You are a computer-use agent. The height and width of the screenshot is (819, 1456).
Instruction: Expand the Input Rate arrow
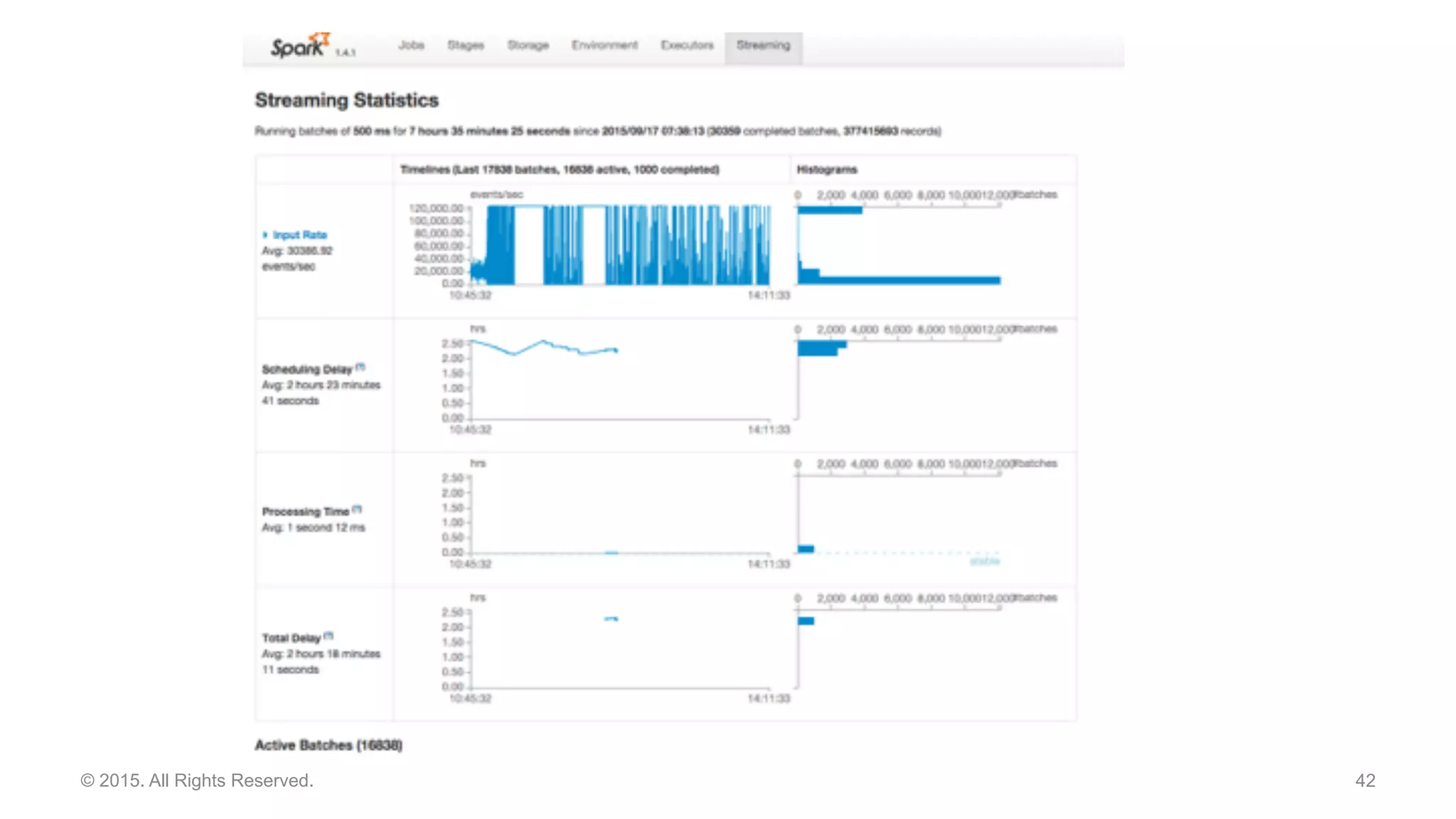(x=265, y=235)
